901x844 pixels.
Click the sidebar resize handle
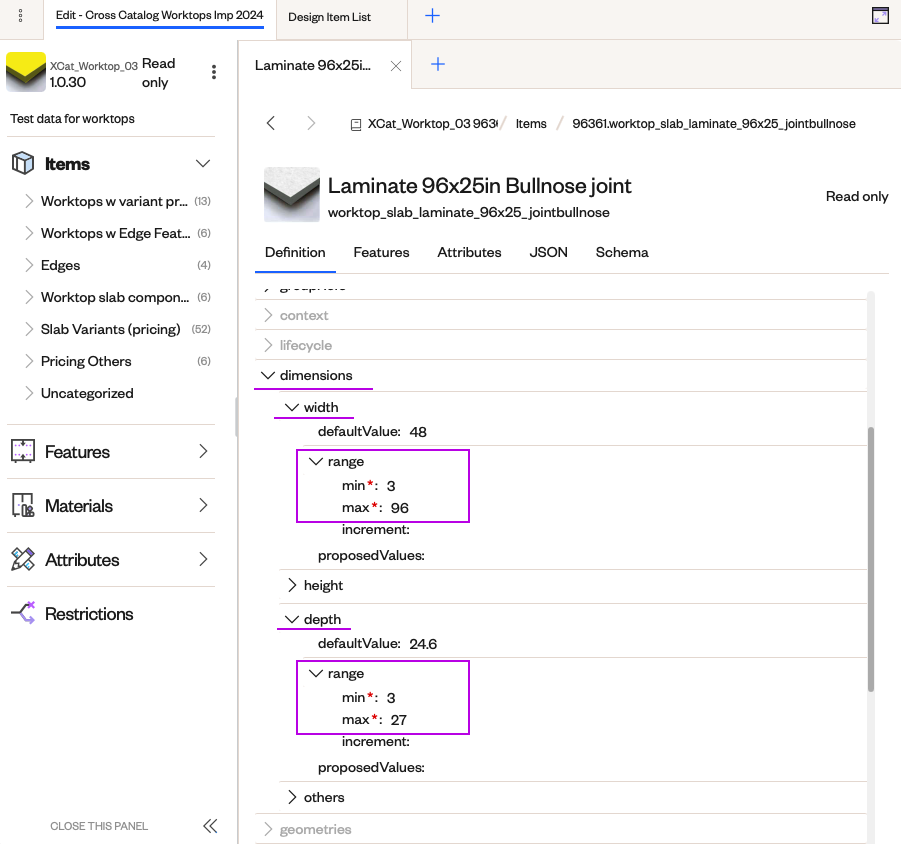point(236,417)
